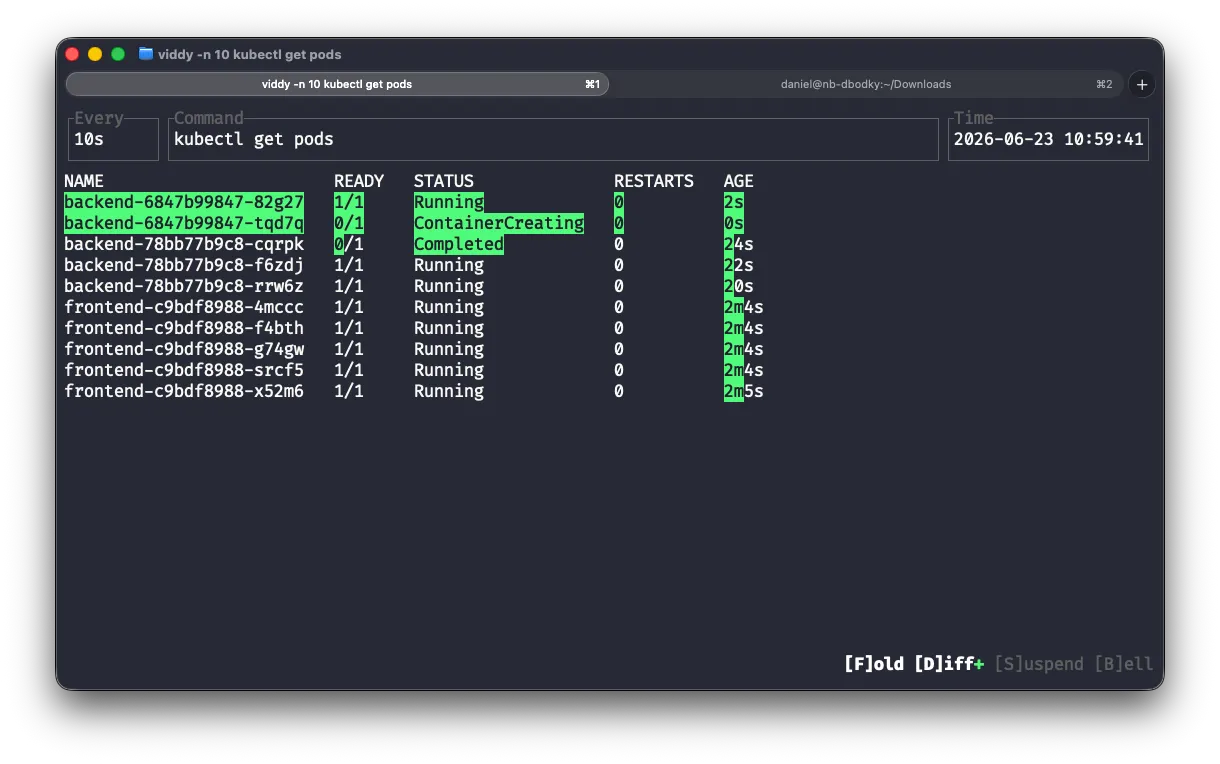
Task: Click the 24s age value
Action: point(739,244)
